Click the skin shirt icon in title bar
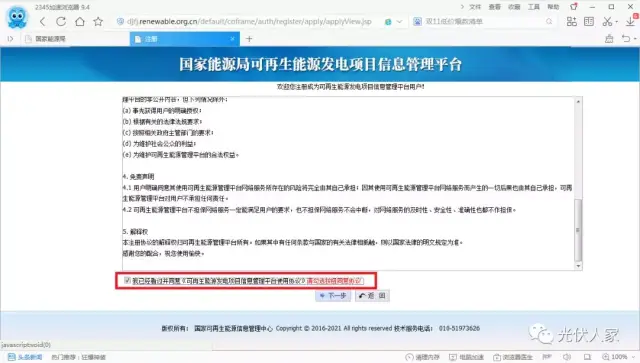 pyautogui.click(x=574, y=7)
